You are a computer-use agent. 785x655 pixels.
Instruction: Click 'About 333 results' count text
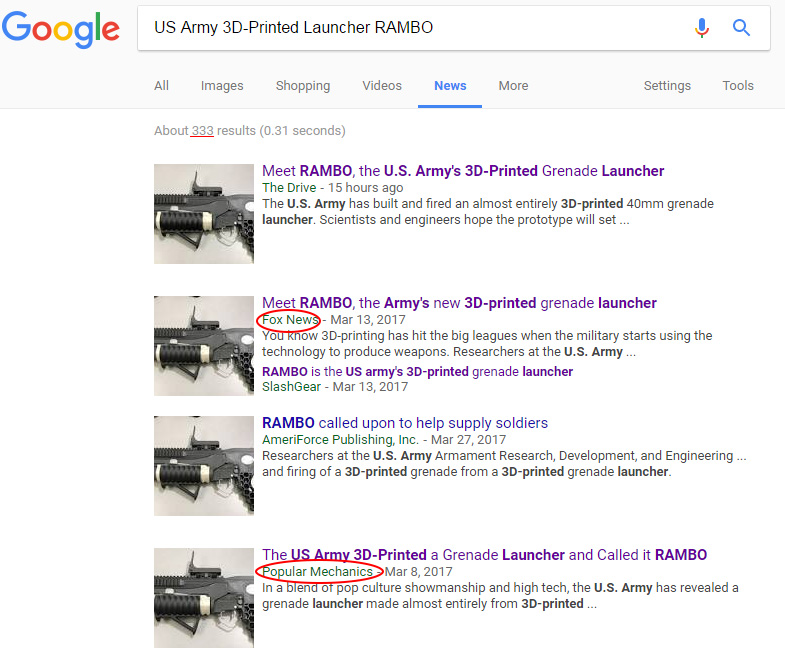pyautogui.click(x=250, y=131)
